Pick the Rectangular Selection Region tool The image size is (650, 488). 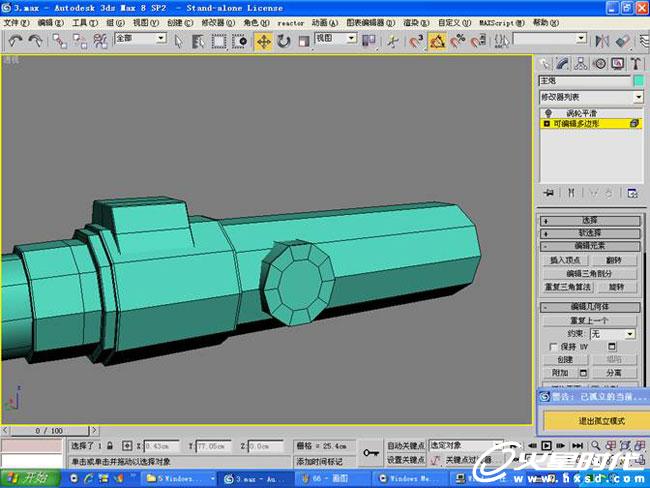pos(219,41)
